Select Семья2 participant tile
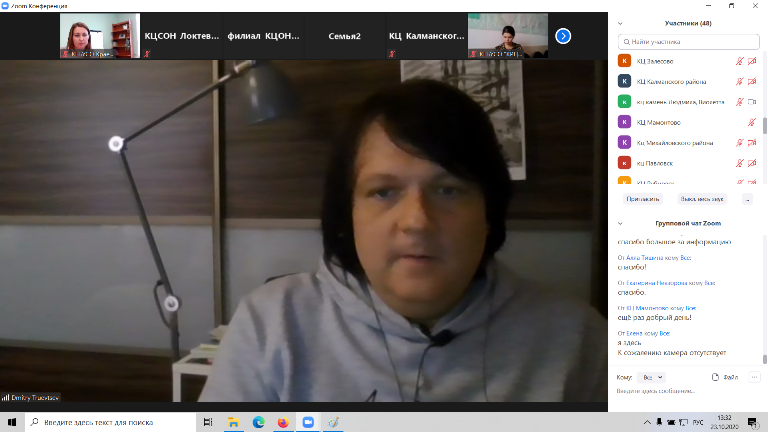The width and height of the screenshot is (768, 432). (x=344, y=36)
